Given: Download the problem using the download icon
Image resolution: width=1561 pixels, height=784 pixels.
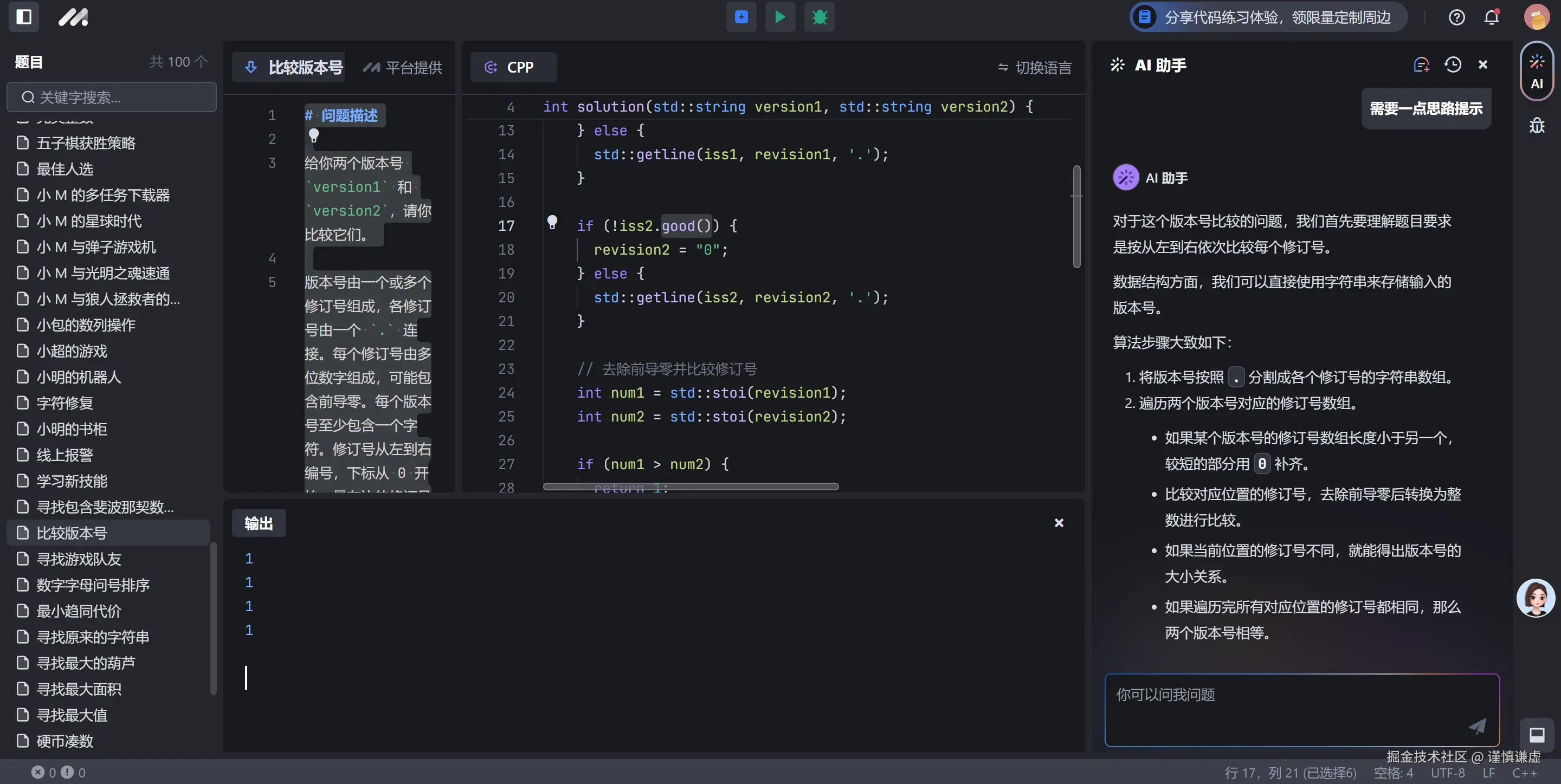Looking at the screenshot, I should [x=251, y=67].
